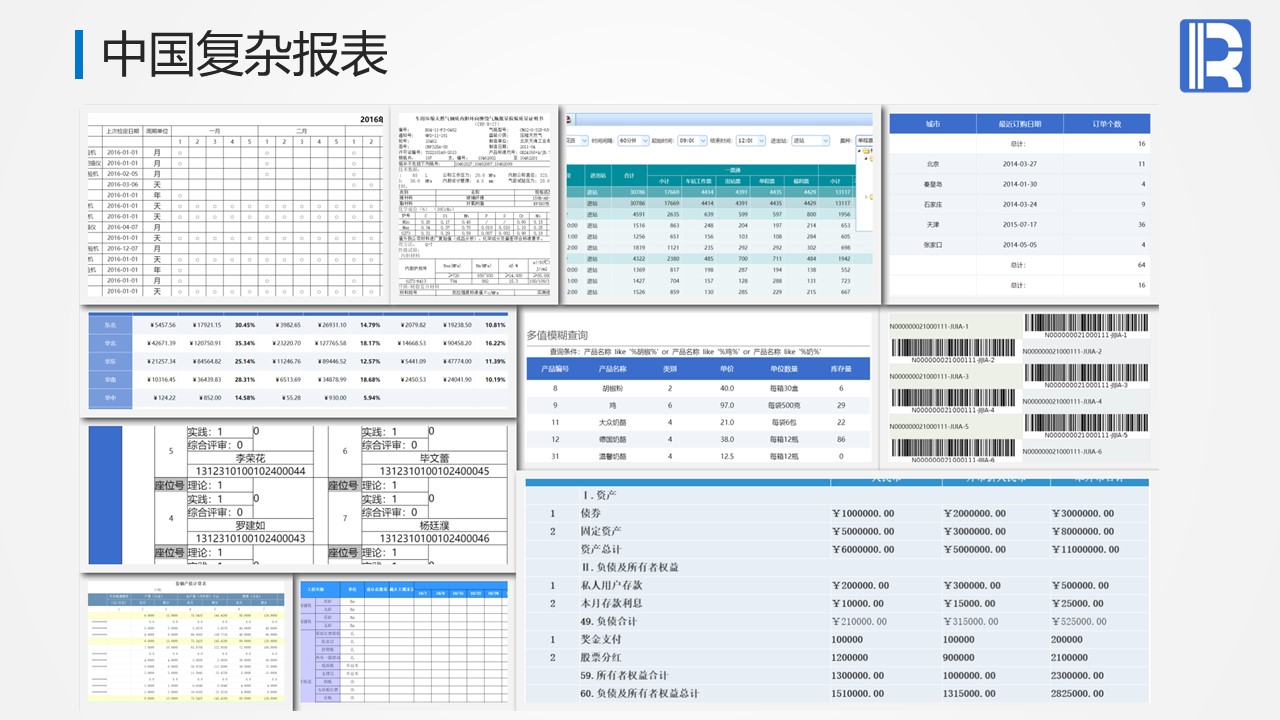Select the date 2015-07-17

click(1020, 224)
